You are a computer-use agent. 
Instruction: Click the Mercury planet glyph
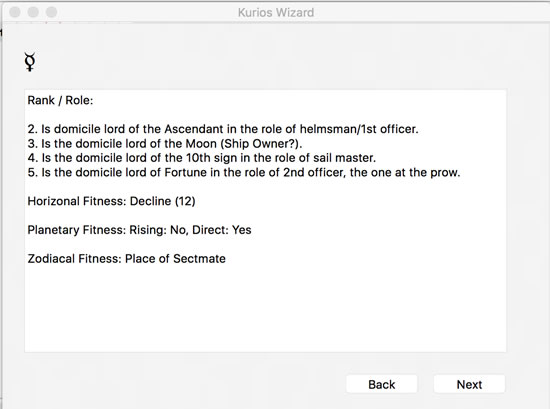(30, 62)
